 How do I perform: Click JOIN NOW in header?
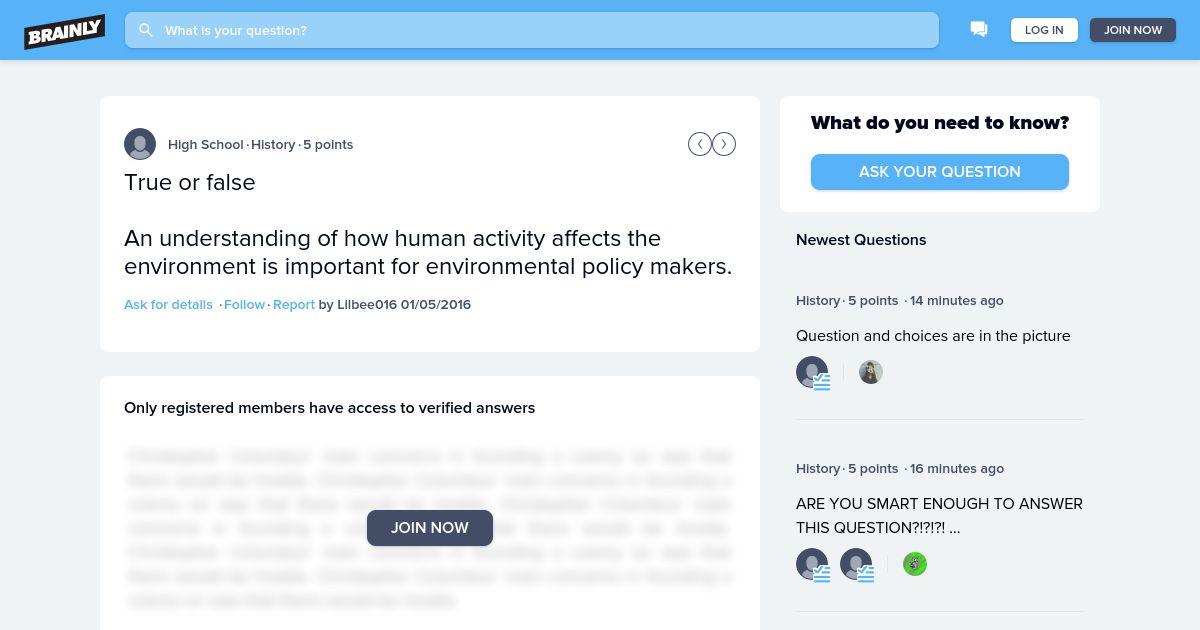tap(1133, 30)
